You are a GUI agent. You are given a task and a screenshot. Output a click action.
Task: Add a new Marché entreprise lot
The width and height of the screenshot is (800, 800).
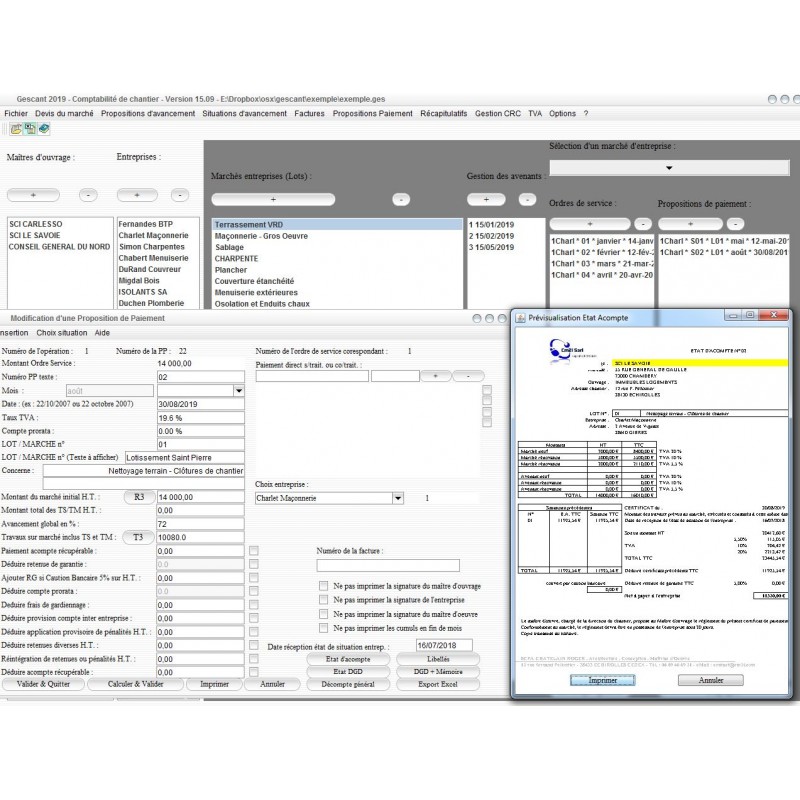click(x=273, y=199)
